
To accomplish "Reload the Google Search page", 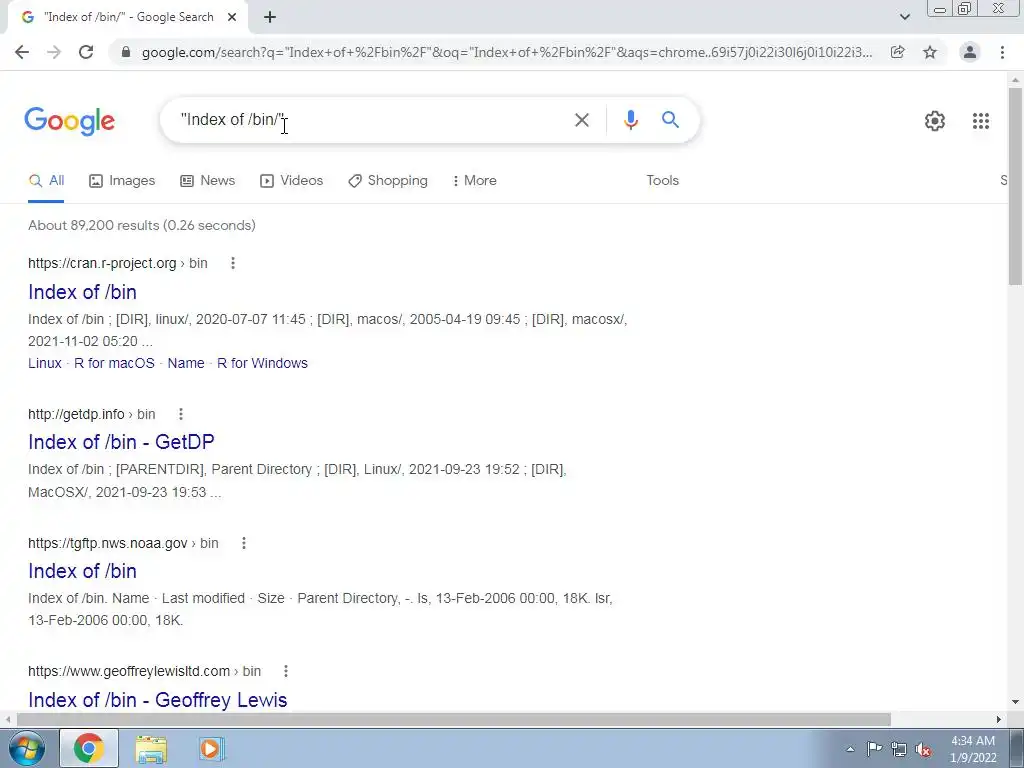I will click(x=86, y=52).
